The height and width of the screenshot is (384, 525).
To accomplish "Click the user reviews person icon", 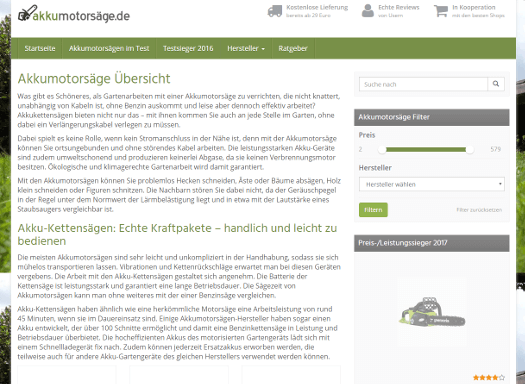I will click(x=368, y=11).
